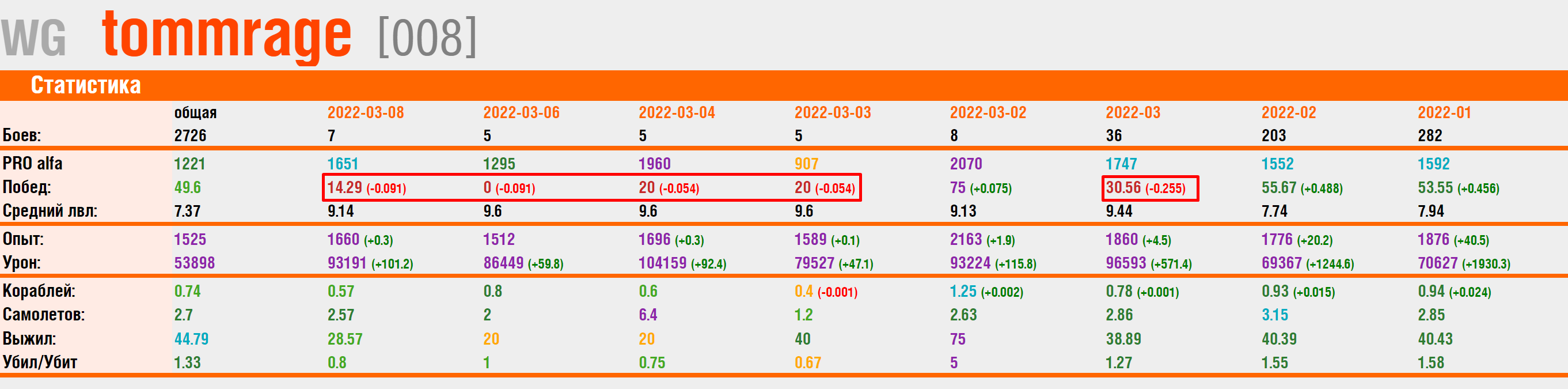Select the 2022-03-04 date header
This screenshot has height=389, width=1568.
tap(676, 112)
